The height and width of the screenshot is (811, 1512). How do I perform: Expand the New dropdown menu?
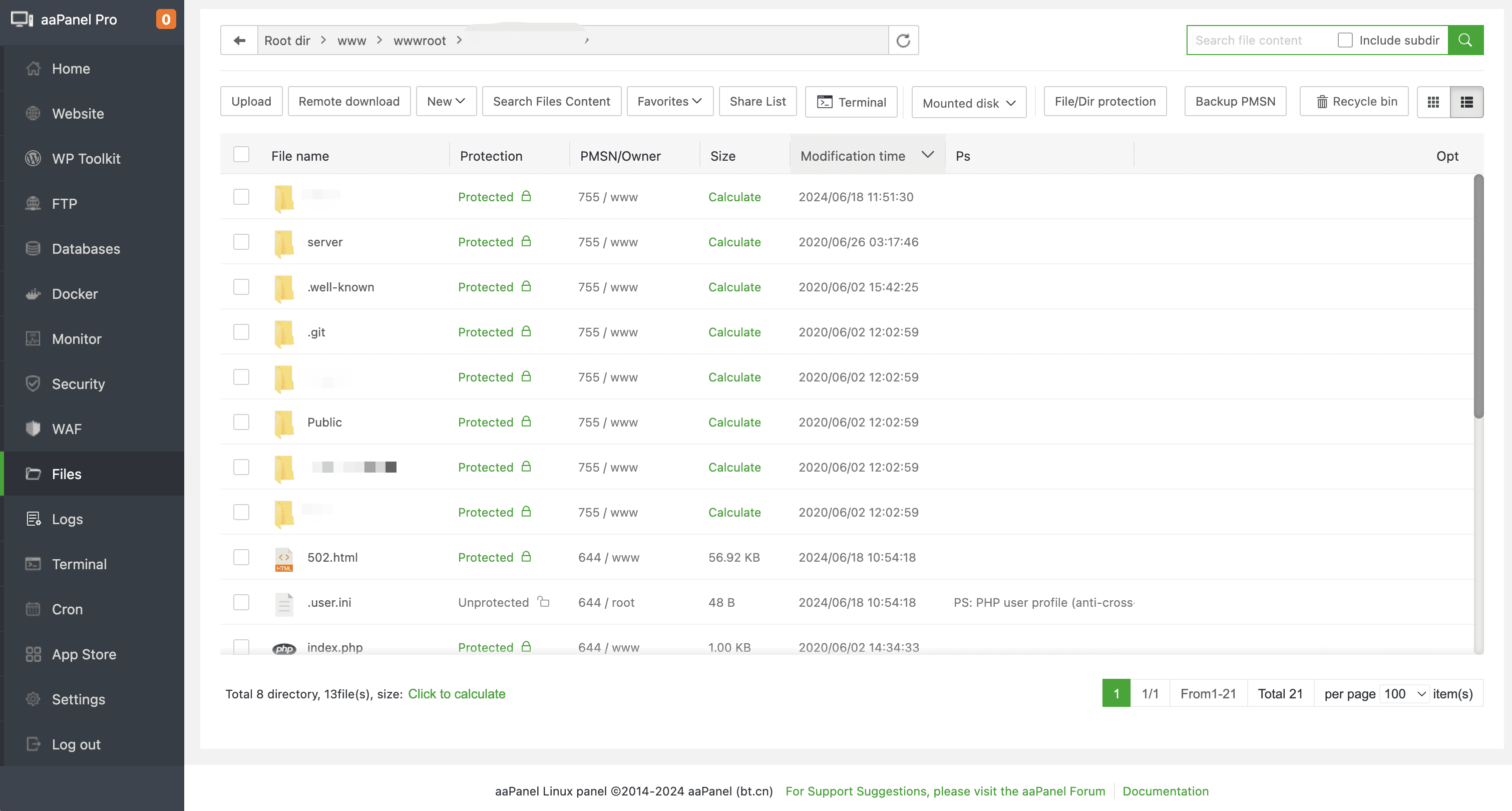(446, 102)
